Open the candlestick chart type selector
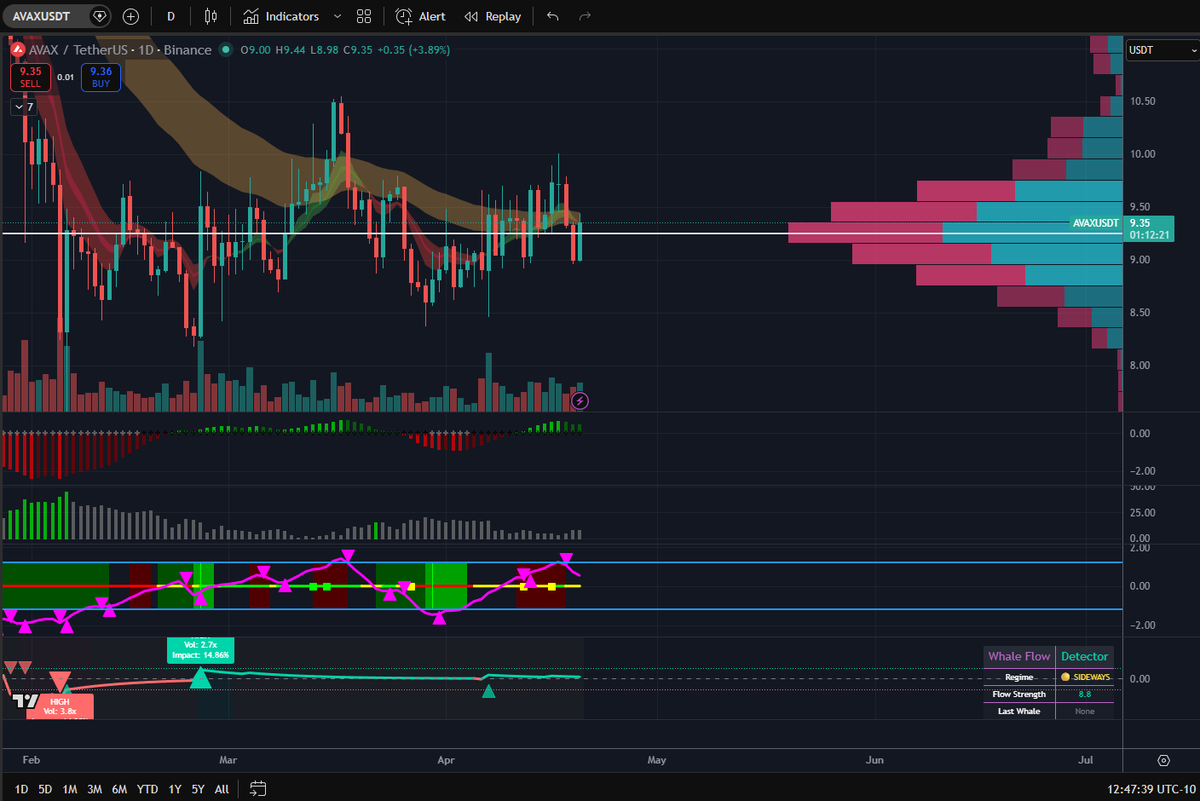The height and width of the screenshot is (801, 1200). coord(210,16)
